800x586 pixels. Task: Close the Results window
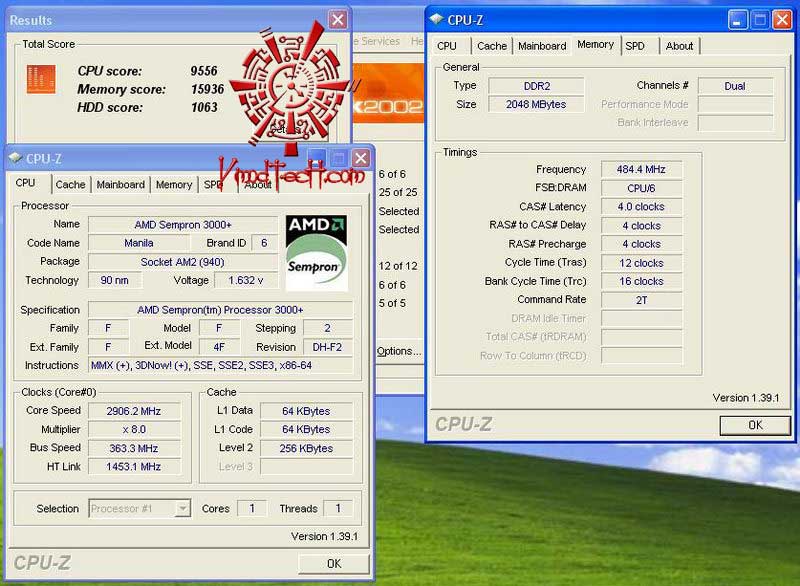pyautogui.click(x=338, y=20)
